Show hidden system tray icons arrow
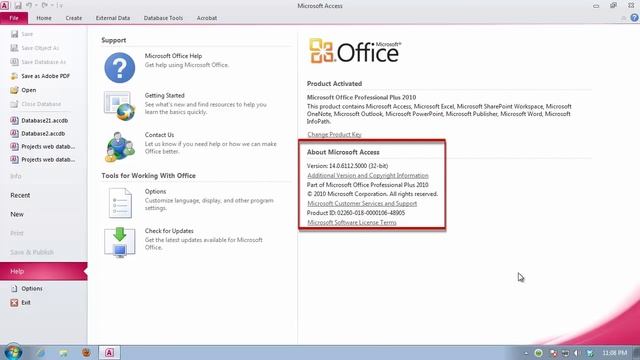Screen dimensions: 640x360 click(x=526, y=353)
